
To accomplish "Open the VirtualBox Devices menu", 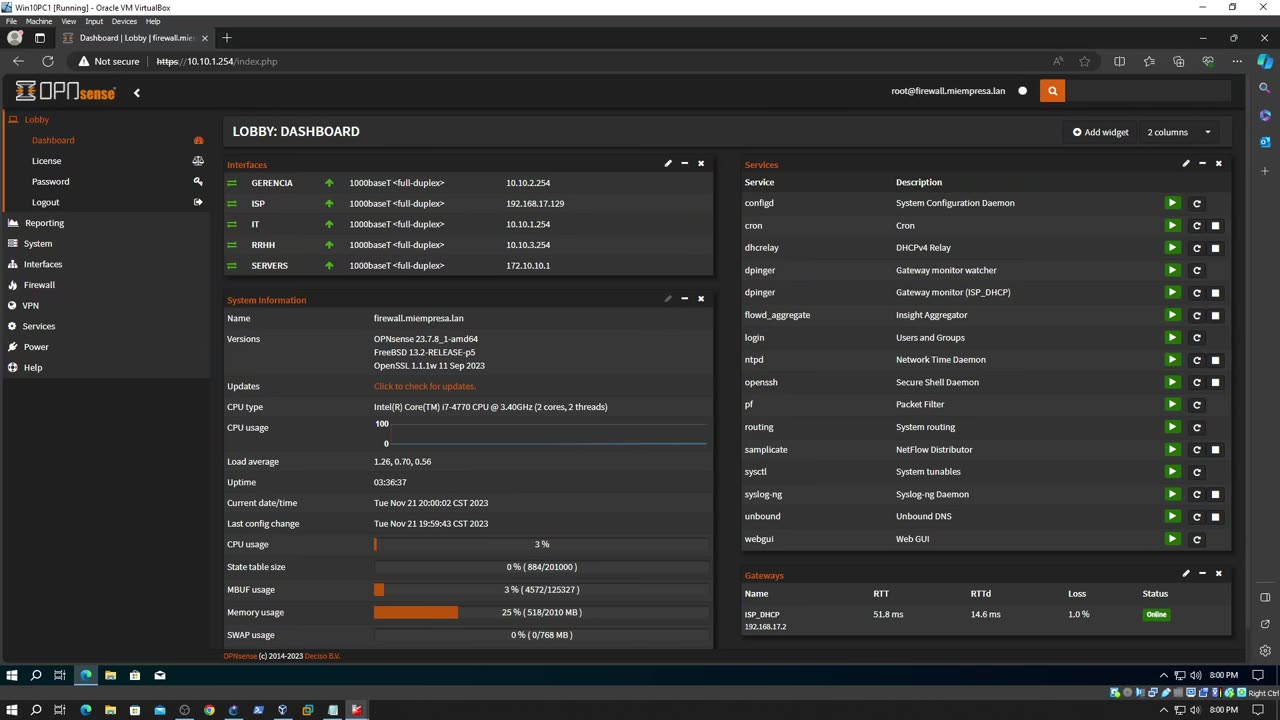I will [124, 21].
